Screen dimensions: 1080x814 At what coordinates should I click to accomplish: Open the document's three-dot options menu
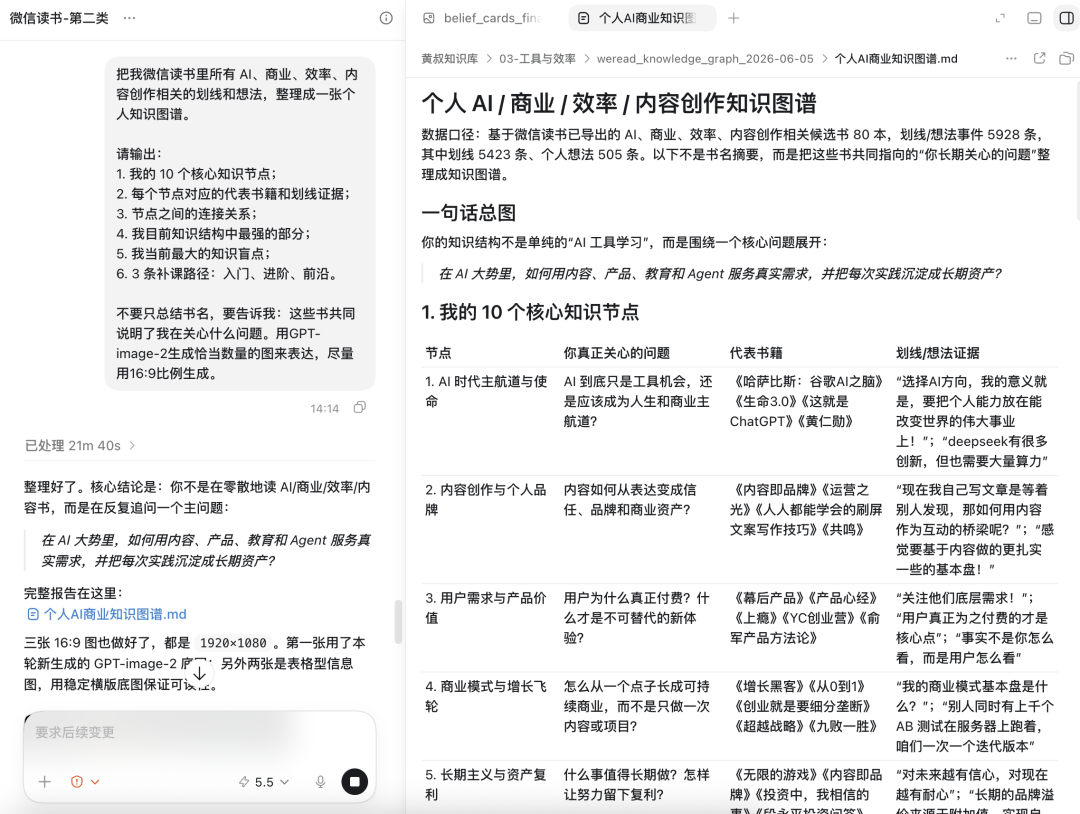1011,59
